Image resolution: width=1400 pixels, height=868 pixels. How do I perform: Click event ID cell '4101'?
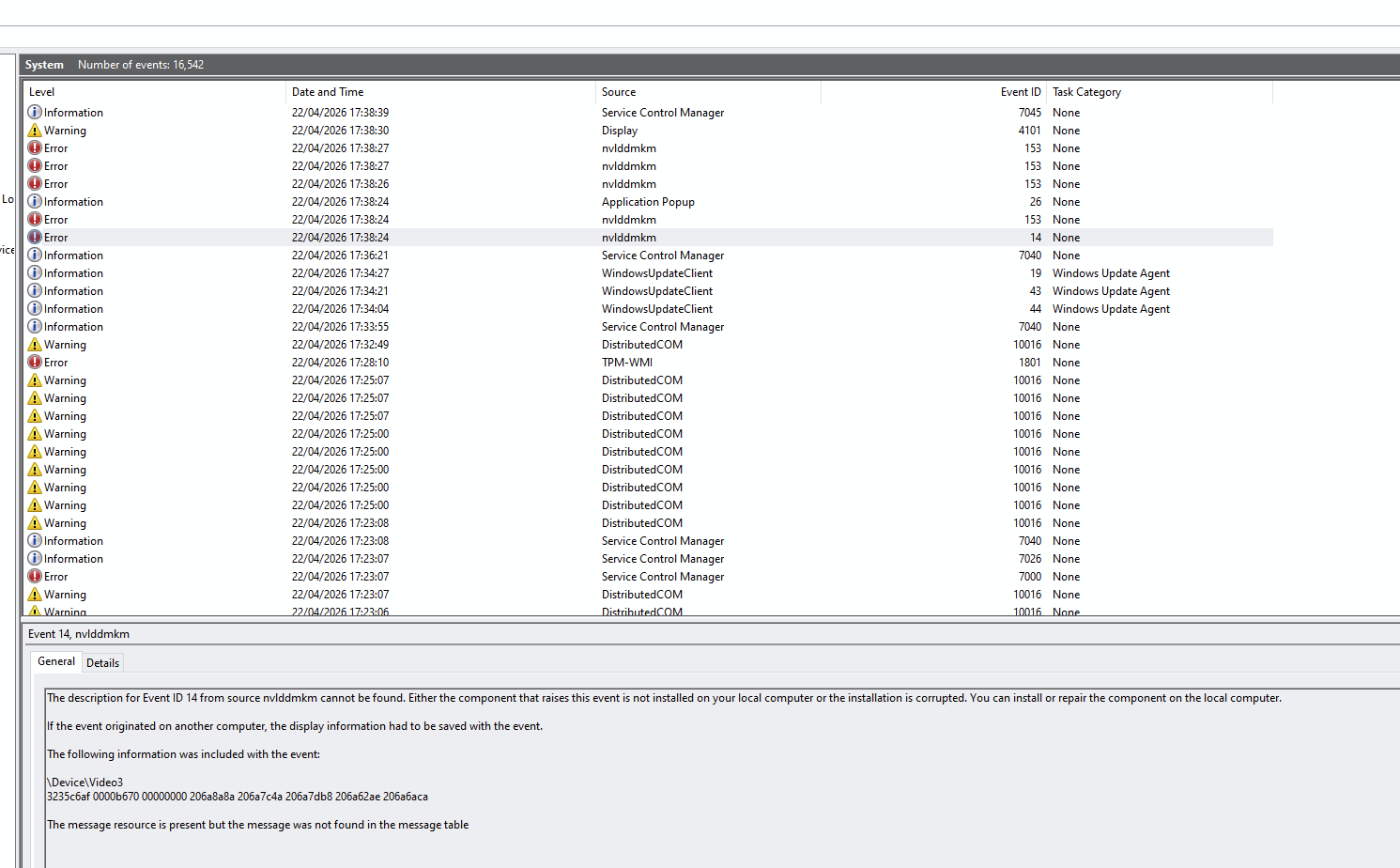coord(1030,131)
